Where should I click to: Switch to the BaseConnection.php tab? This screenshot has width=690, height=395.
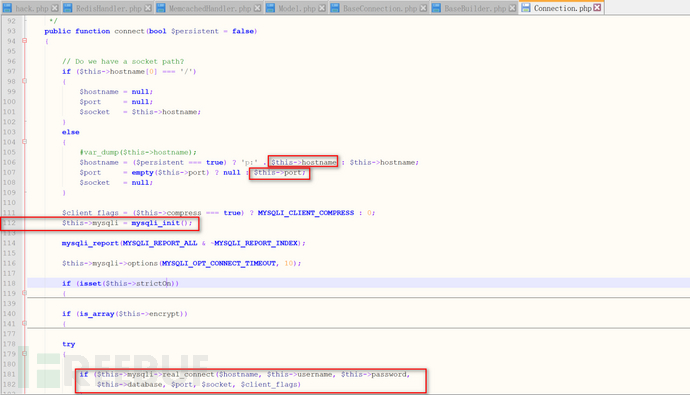click(378, 8)
